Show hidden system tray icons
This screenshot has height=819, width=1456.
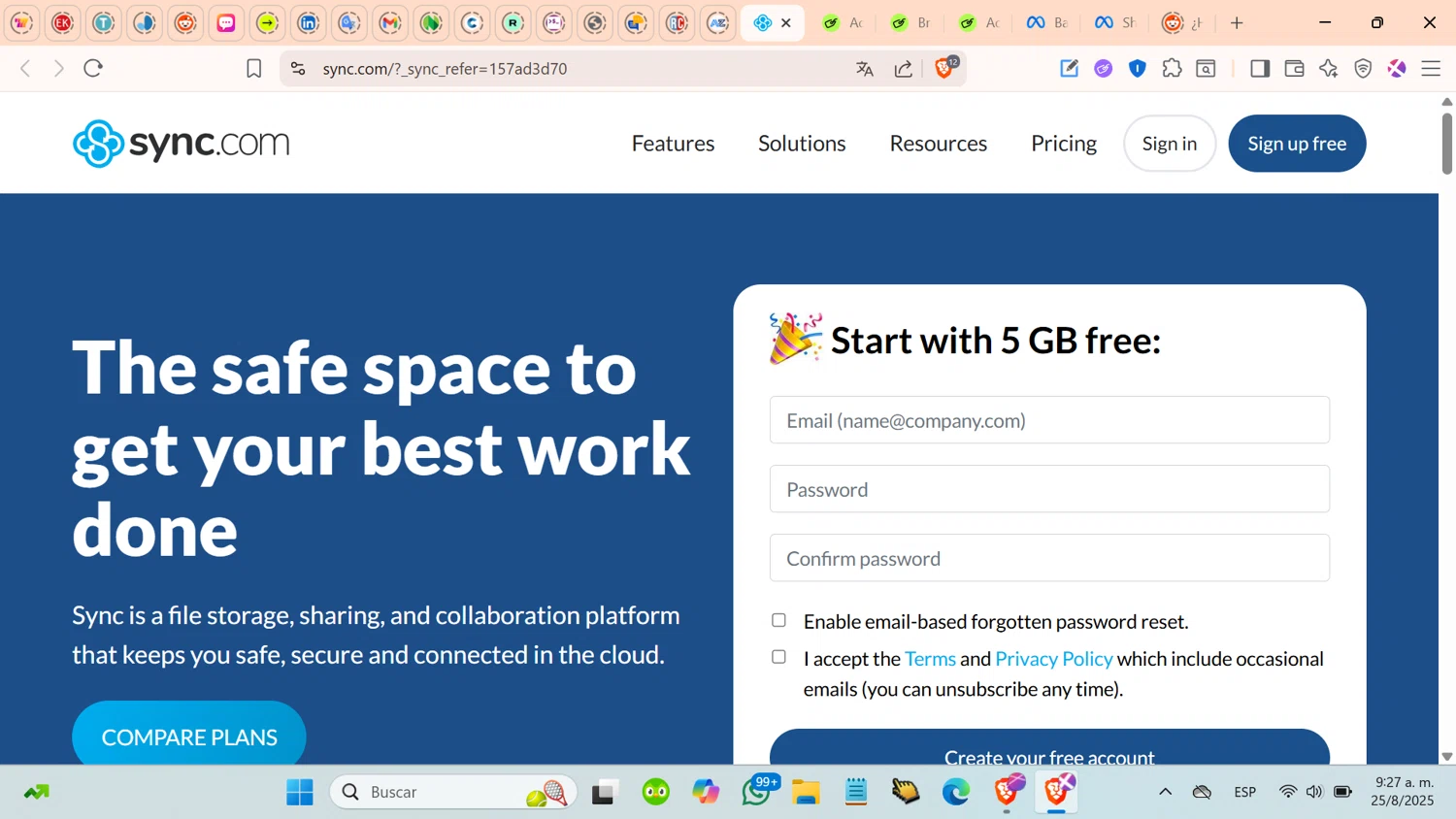pos(1165,792)
